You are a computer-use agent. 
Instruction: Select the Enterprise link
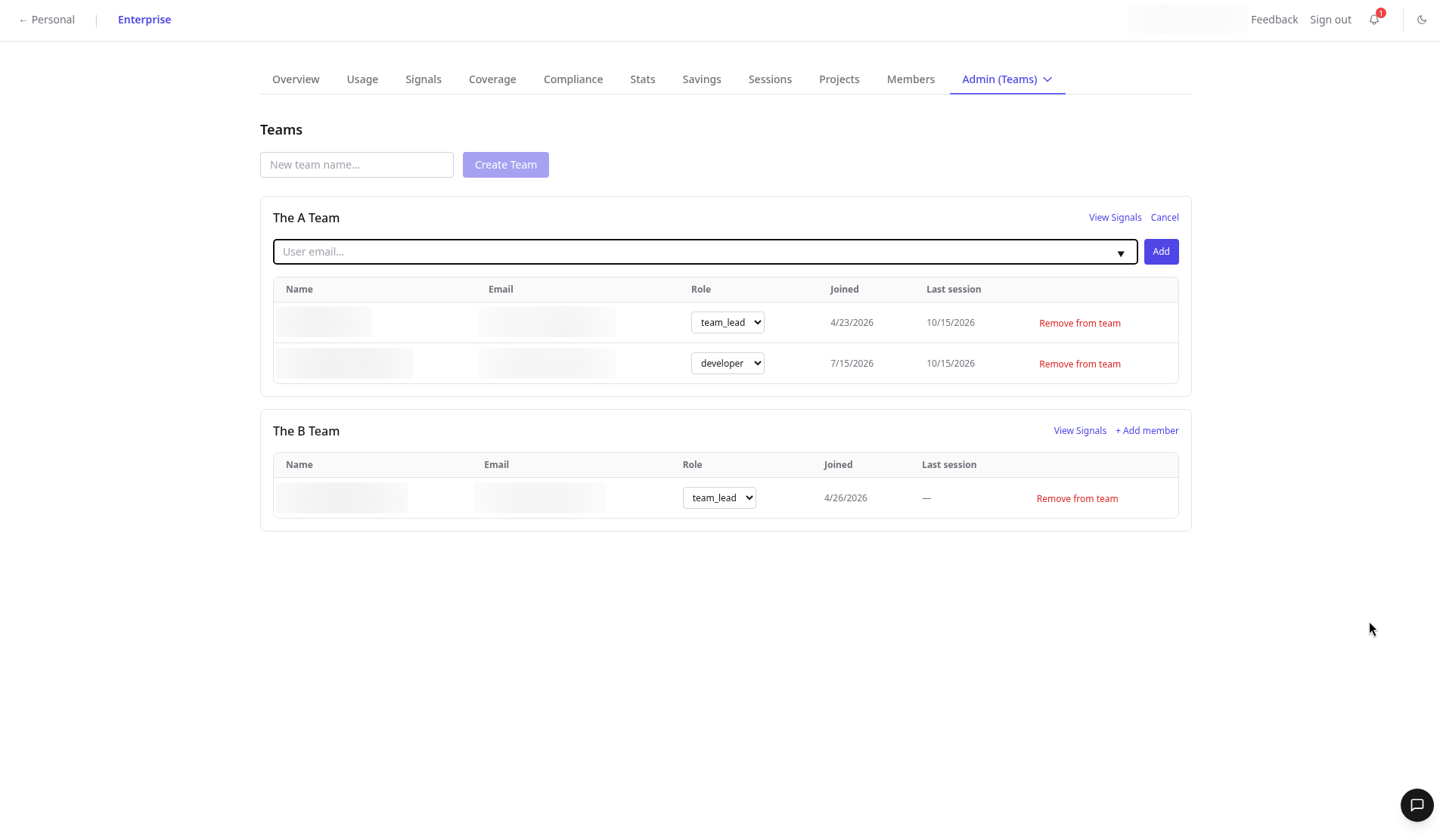[x=144, y=20]
